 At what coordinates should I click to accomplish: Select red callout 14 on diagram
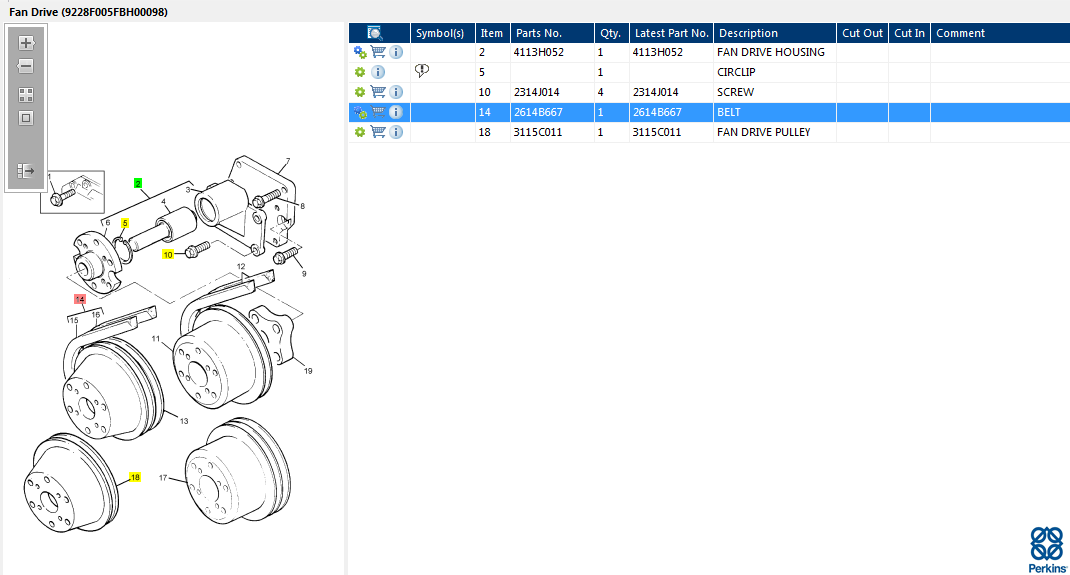click(x=80, y=299)
